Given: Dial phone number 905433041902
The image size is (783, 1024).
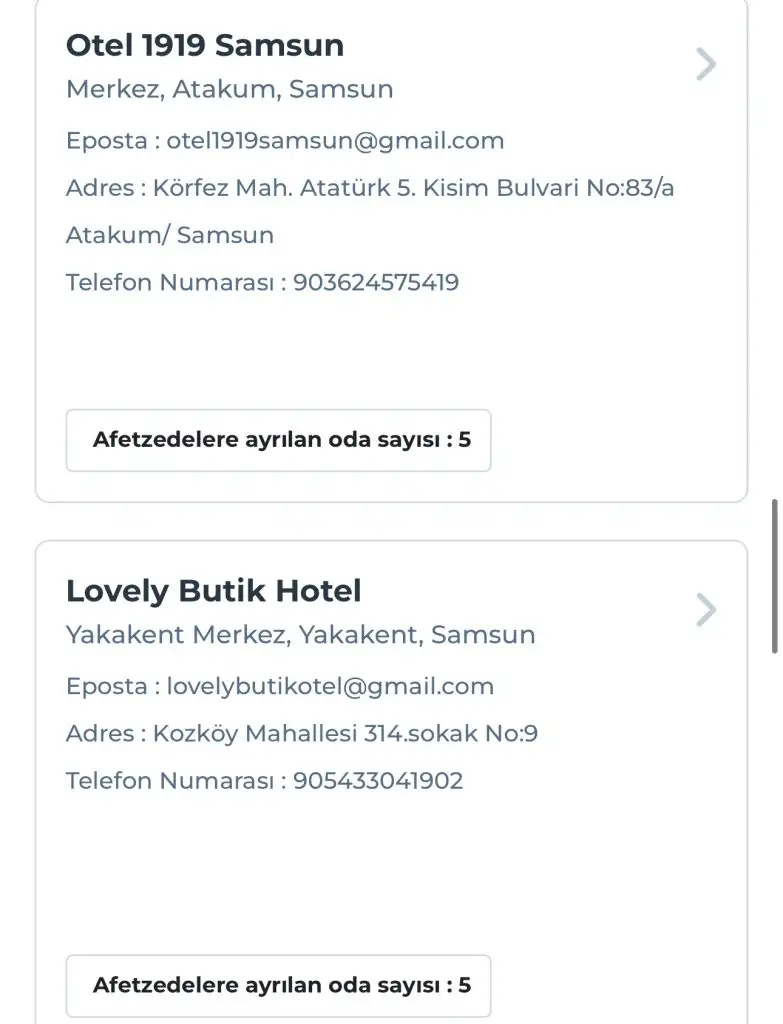Looking at the screenshot, I should click(x=378, y=781).
